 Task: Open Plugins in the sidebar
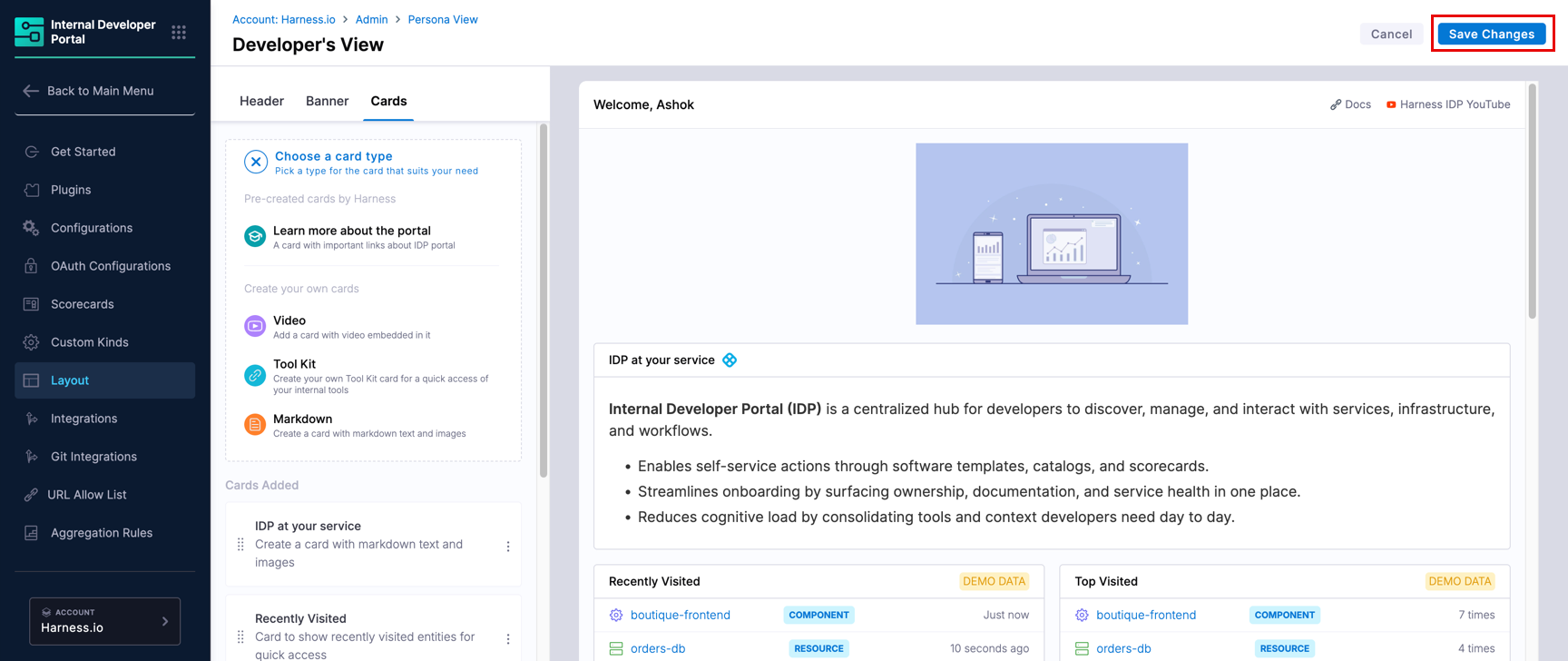coord(104,190)
